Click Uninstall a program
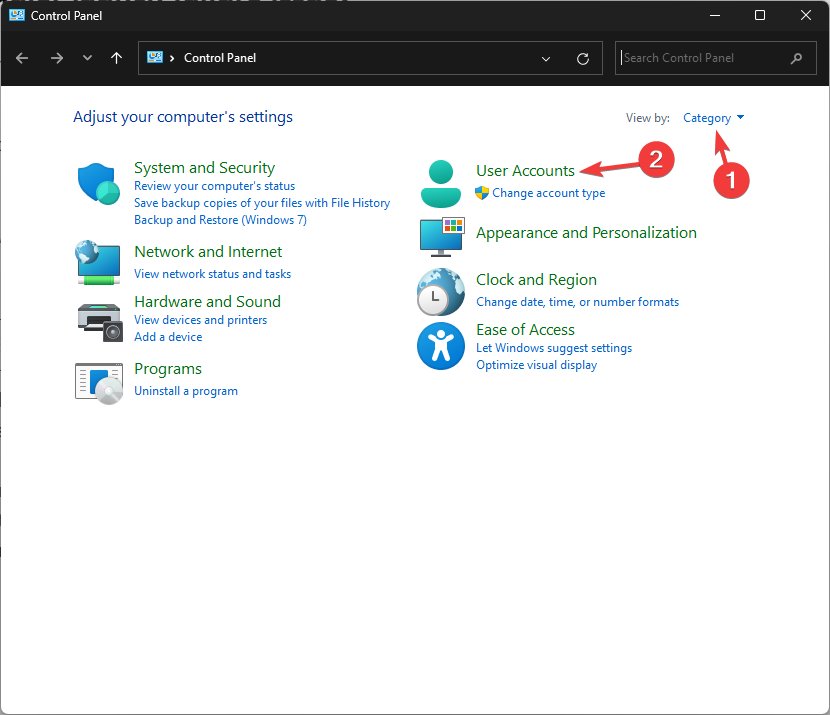 click(186, 391)
